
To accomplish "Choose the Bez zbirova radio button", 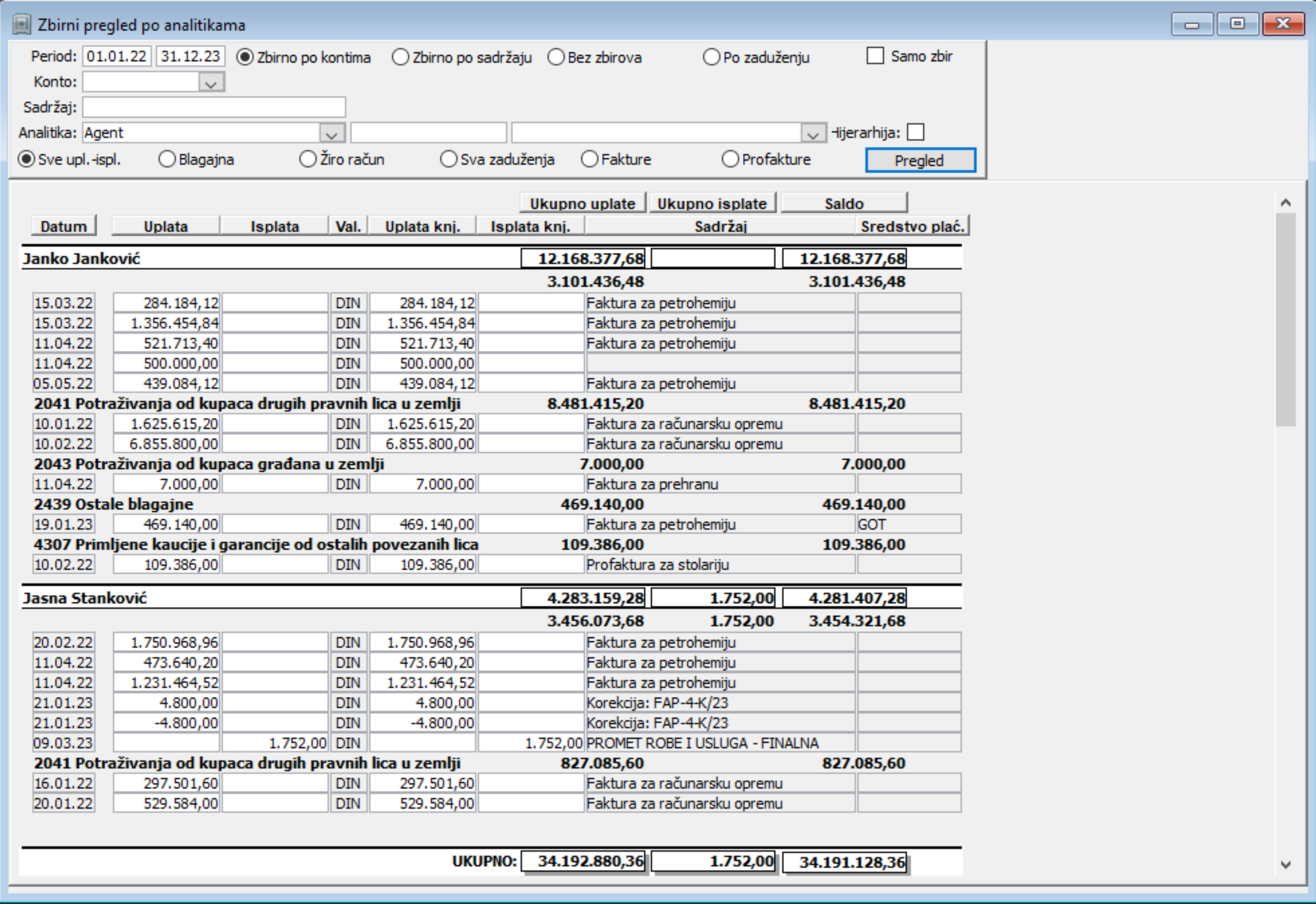I will (556, 57).
